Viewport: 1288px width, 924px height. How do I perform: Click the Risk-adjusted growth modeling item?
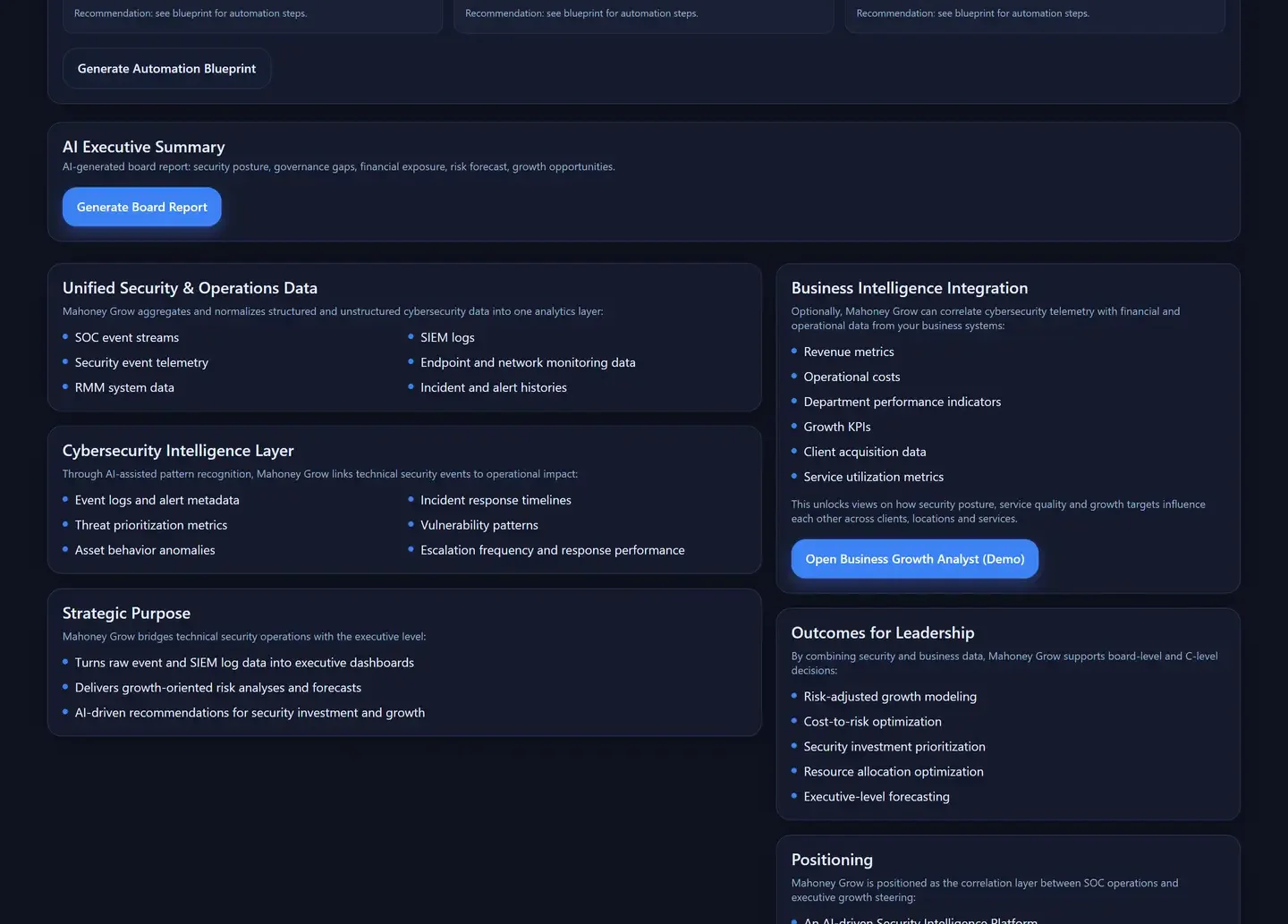pos(890,696)
